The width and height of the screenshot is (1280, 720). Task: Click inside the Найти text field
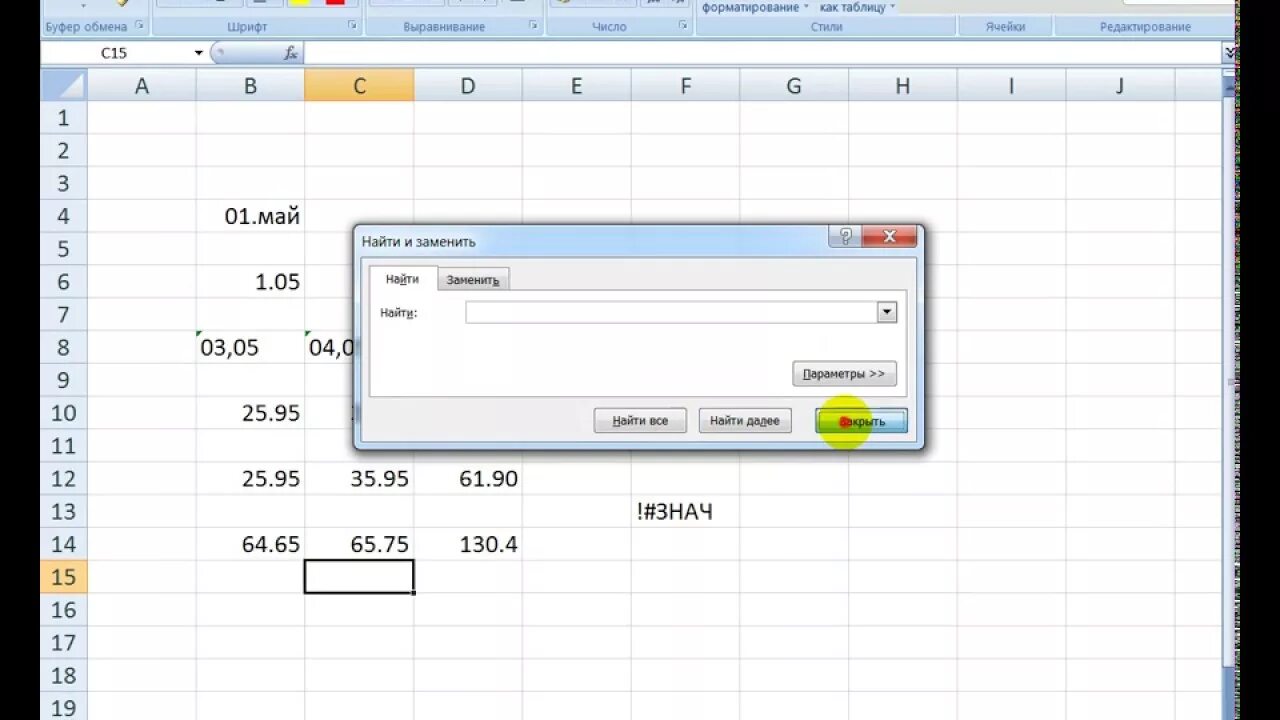click(671, 313)
